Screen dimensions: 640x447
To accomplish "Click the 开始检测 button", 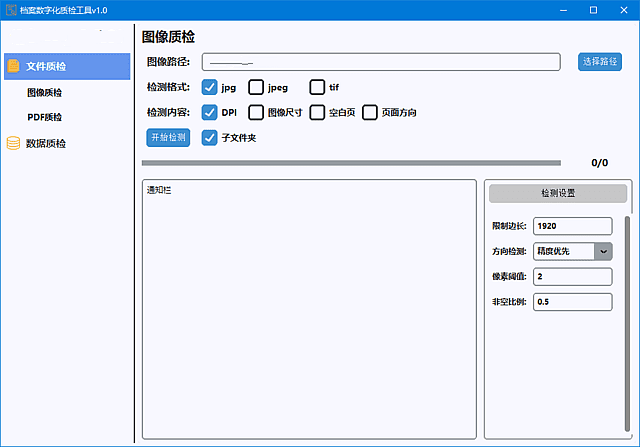I will (x=168, y=137).
